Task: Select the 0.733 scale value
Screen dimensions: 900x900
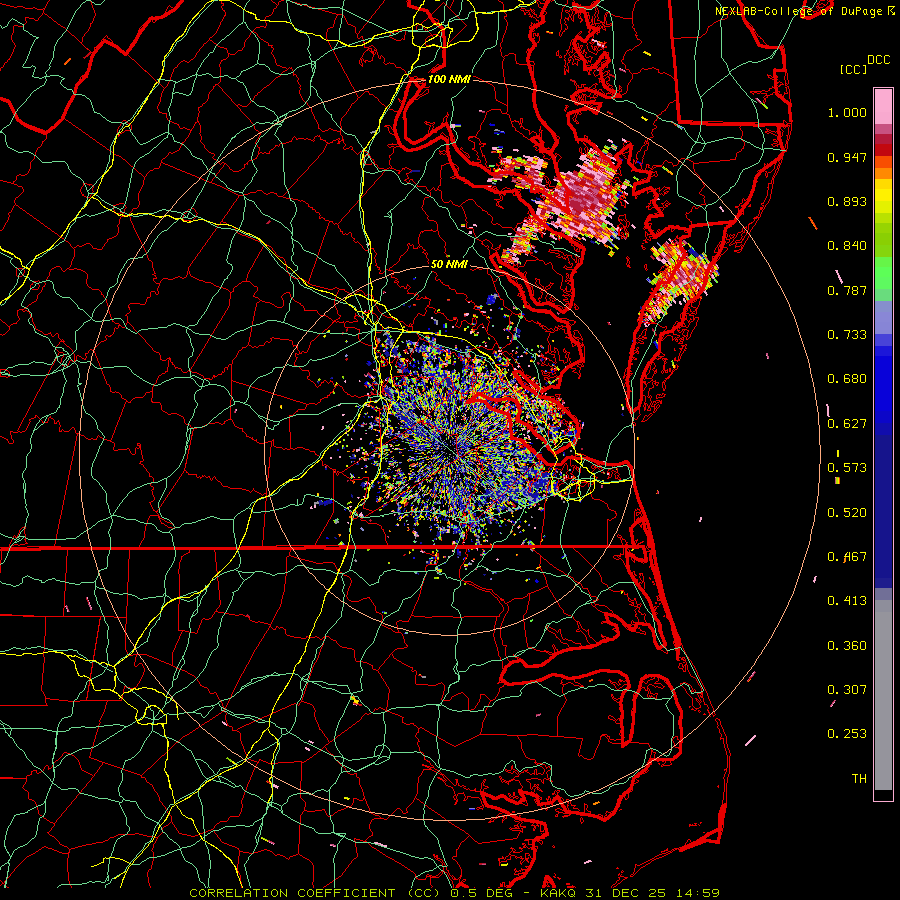Action: click(847, 335)
